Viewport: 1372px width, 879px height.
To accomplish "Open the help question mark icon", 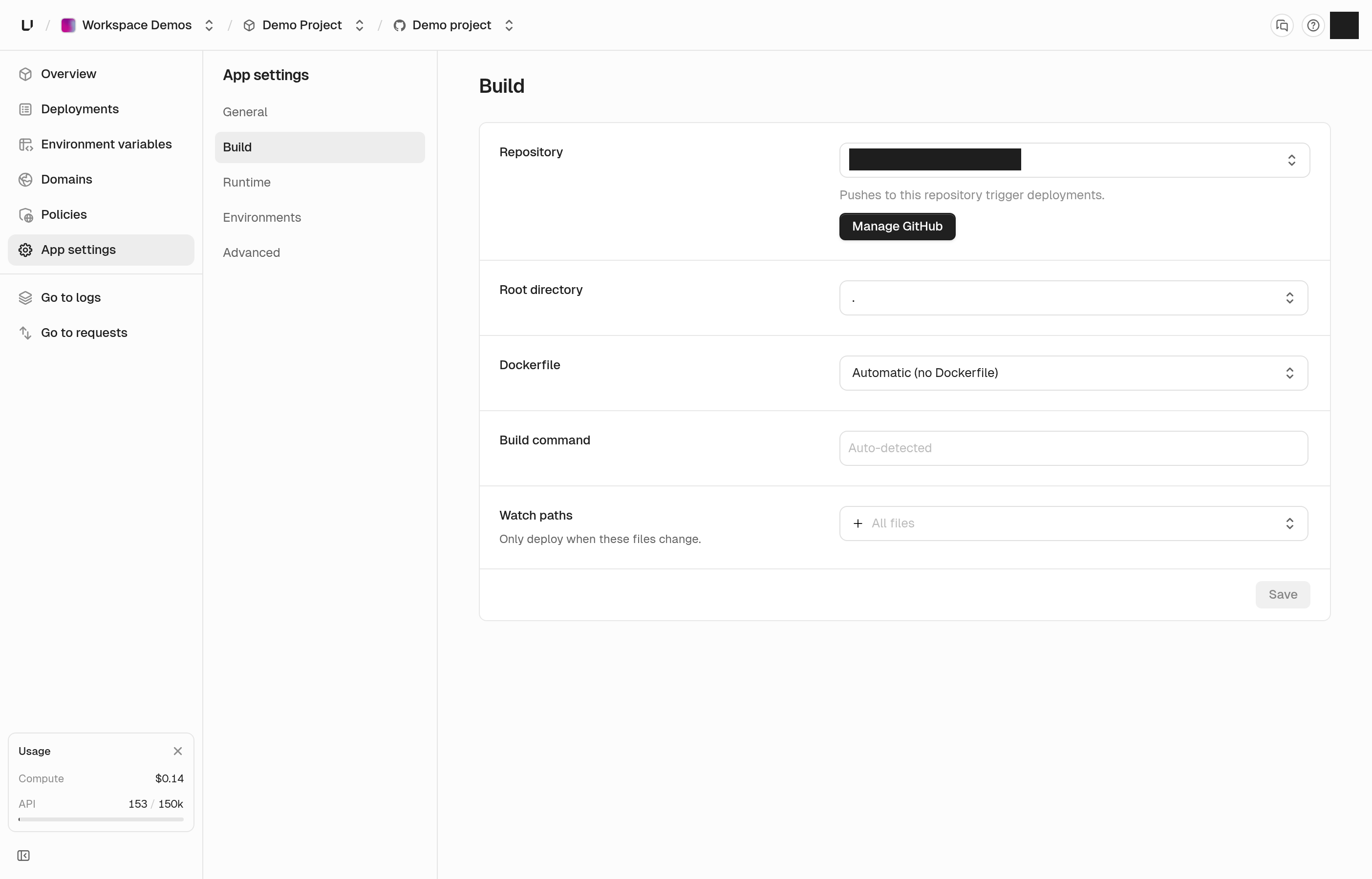I will (1313, 25).
